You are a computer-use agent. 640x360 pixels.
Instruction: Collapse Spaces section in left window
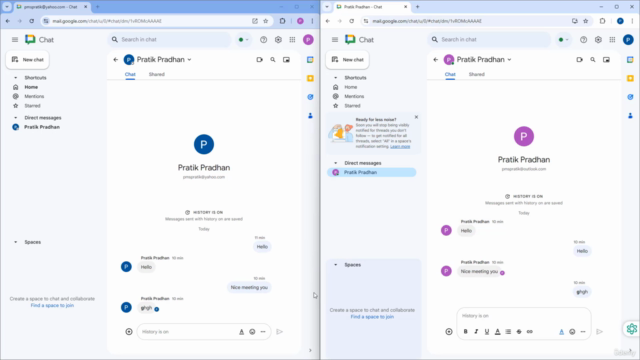click(16, 242)
